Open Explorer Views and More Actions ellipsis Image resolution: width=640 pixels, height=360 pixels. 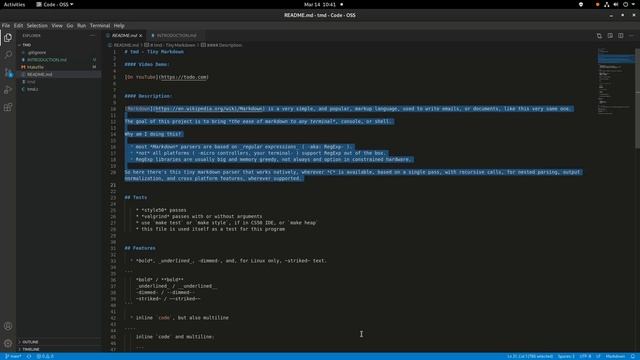pos(93,36)
